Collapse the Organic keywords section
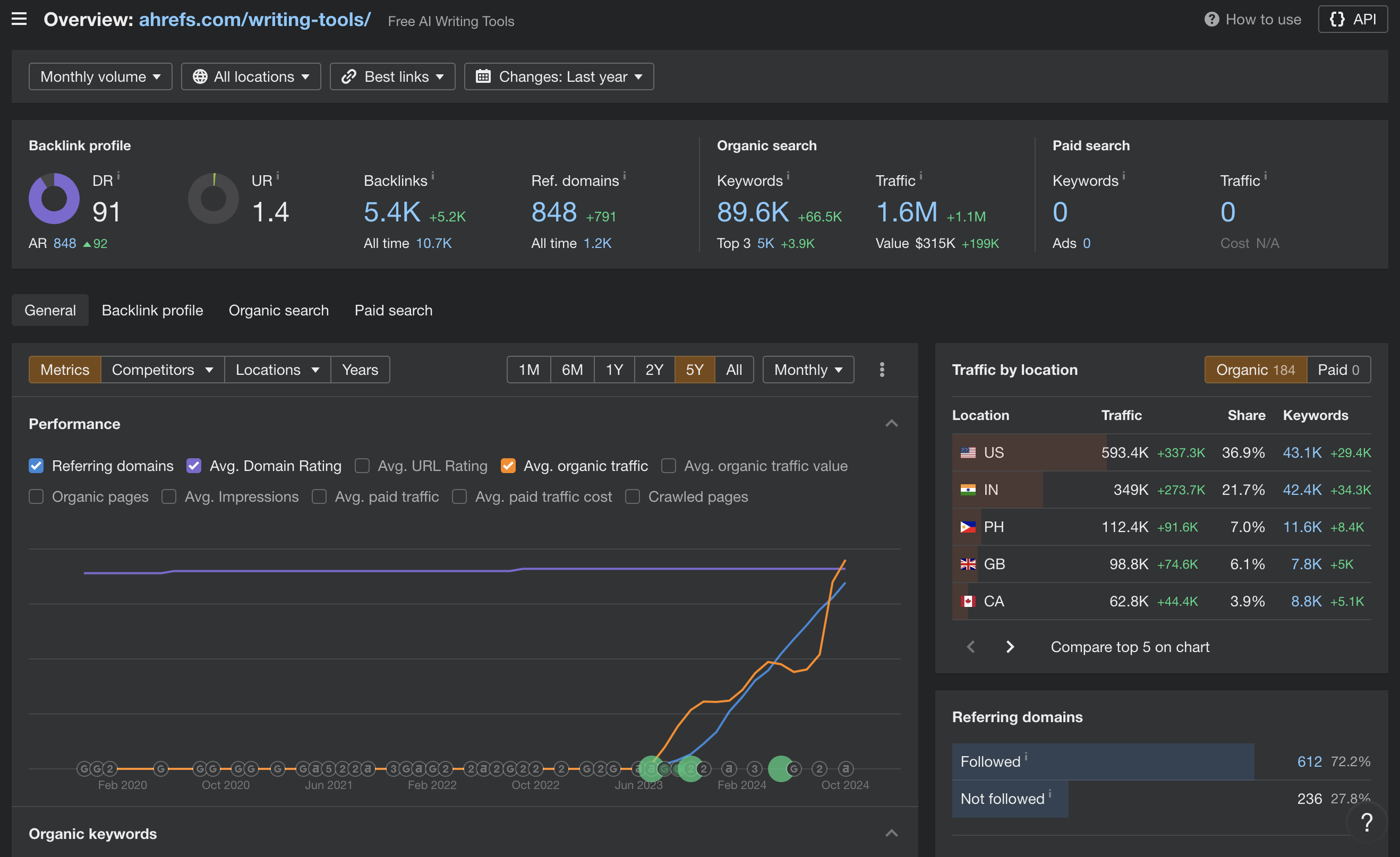The width and height of the screenshot is (1400, 857). click(x=892, y=833)
